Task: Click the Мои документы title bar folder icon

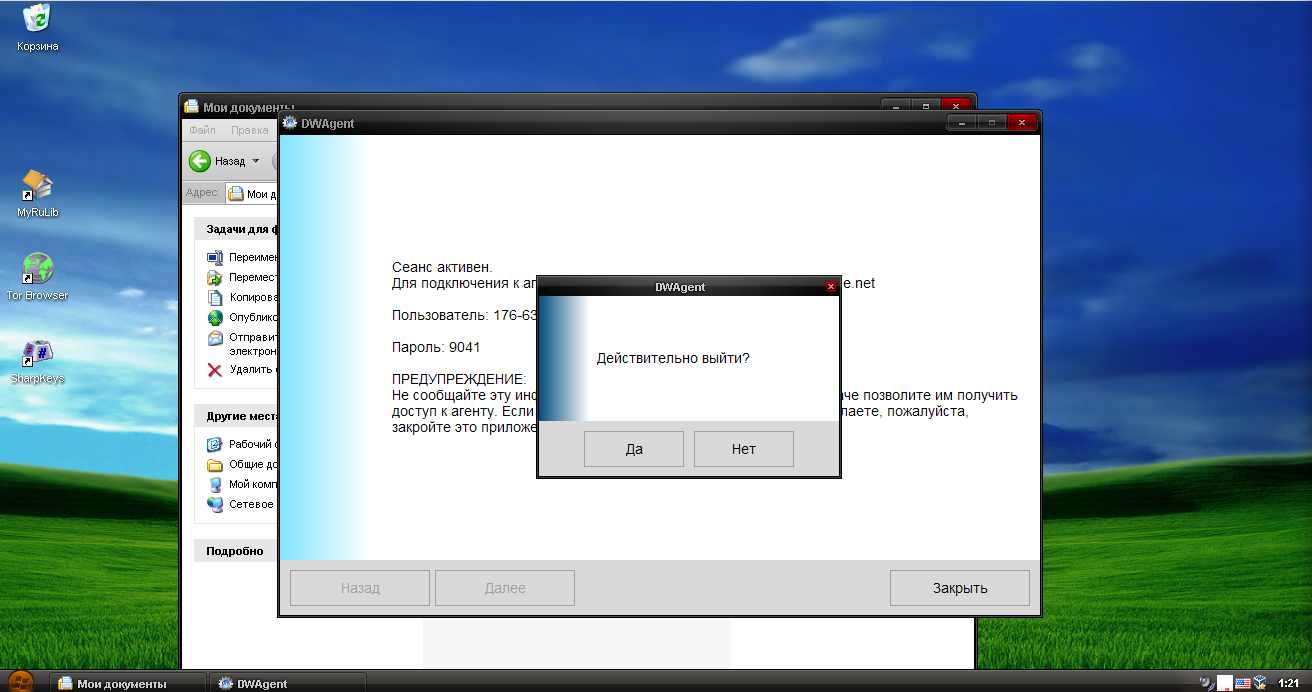Action: tap(192, 107)
